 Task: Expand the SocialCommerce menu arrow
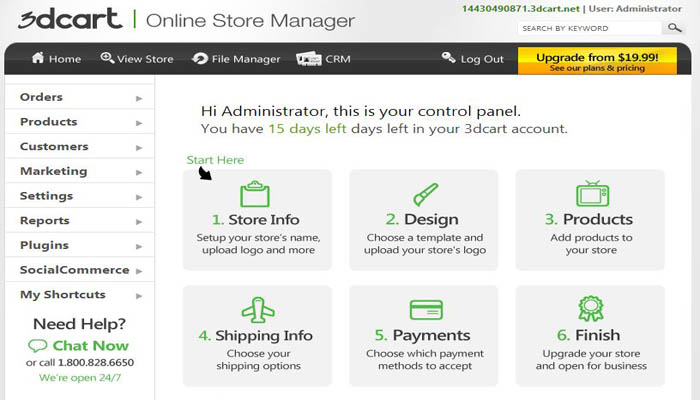[139, 271]
